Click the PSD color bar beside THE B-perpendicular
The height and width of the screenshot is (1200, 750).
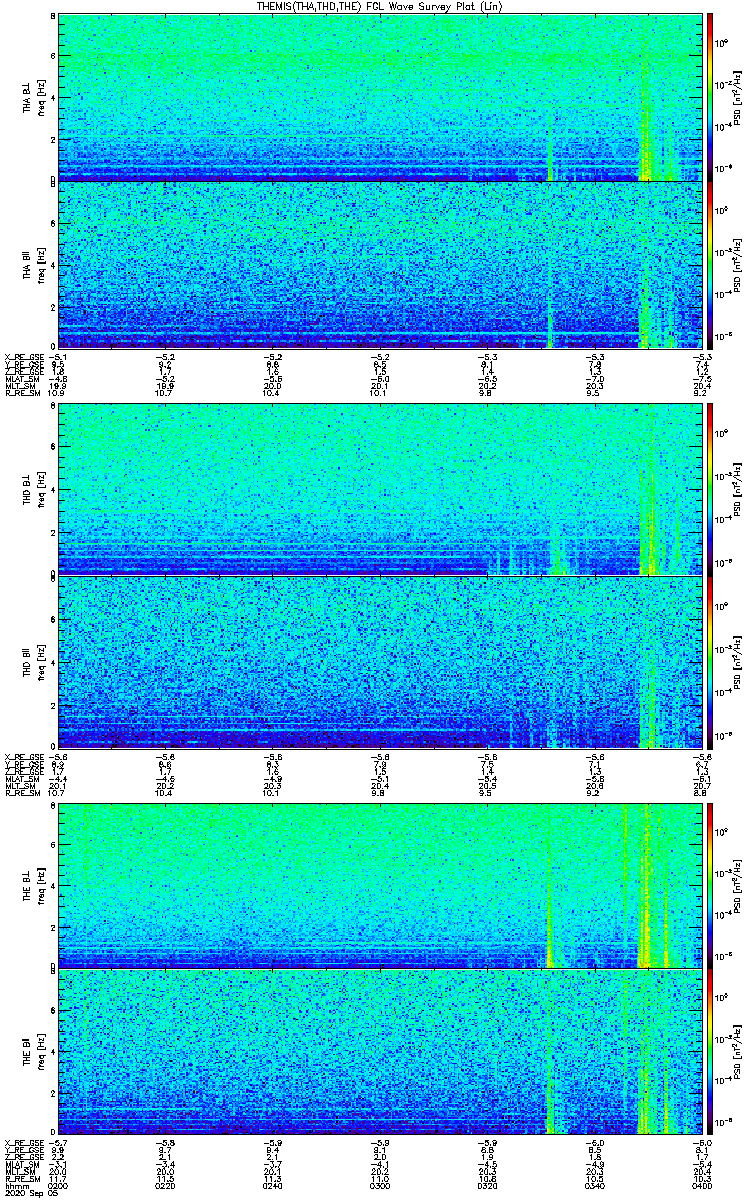(x=711, y=885)
